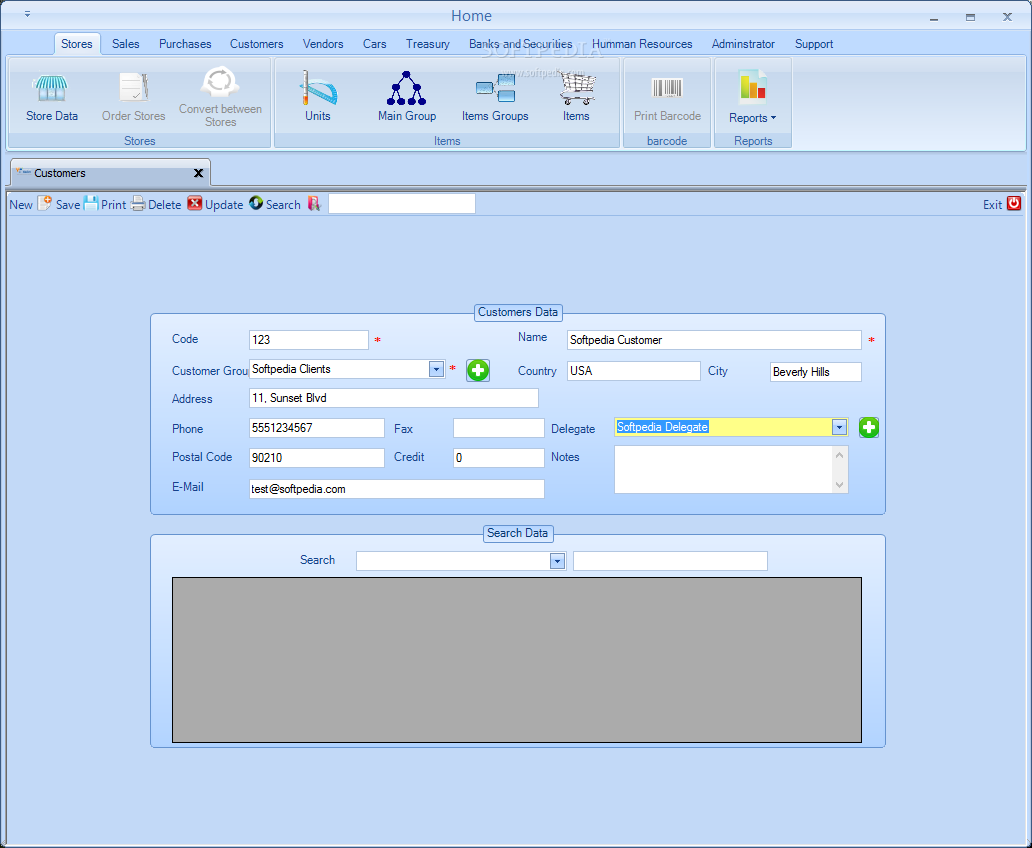Add a new customer group with plus icon
Image resolution: width=1032 pixels, height=848 pixels.
(478, 370)
